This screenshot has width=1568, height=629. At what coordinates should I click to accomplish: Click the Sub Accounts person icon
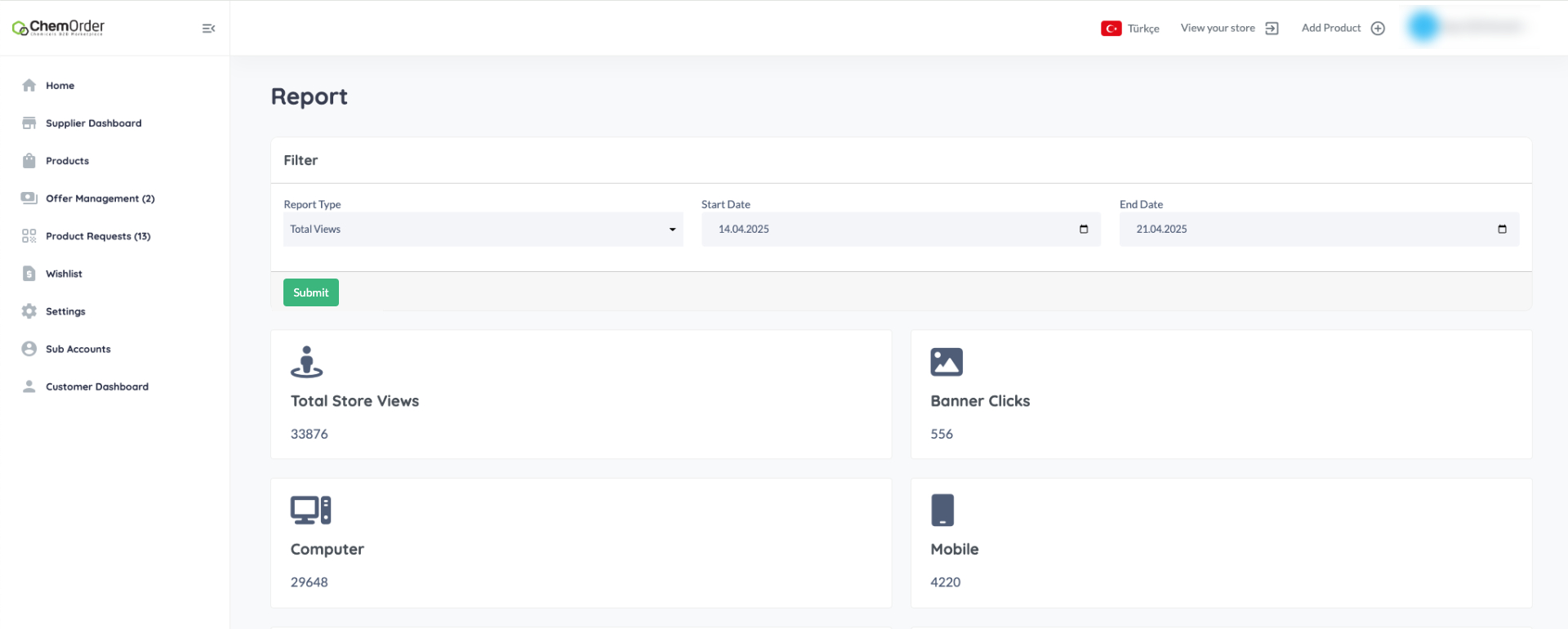[x=29, y=349]
